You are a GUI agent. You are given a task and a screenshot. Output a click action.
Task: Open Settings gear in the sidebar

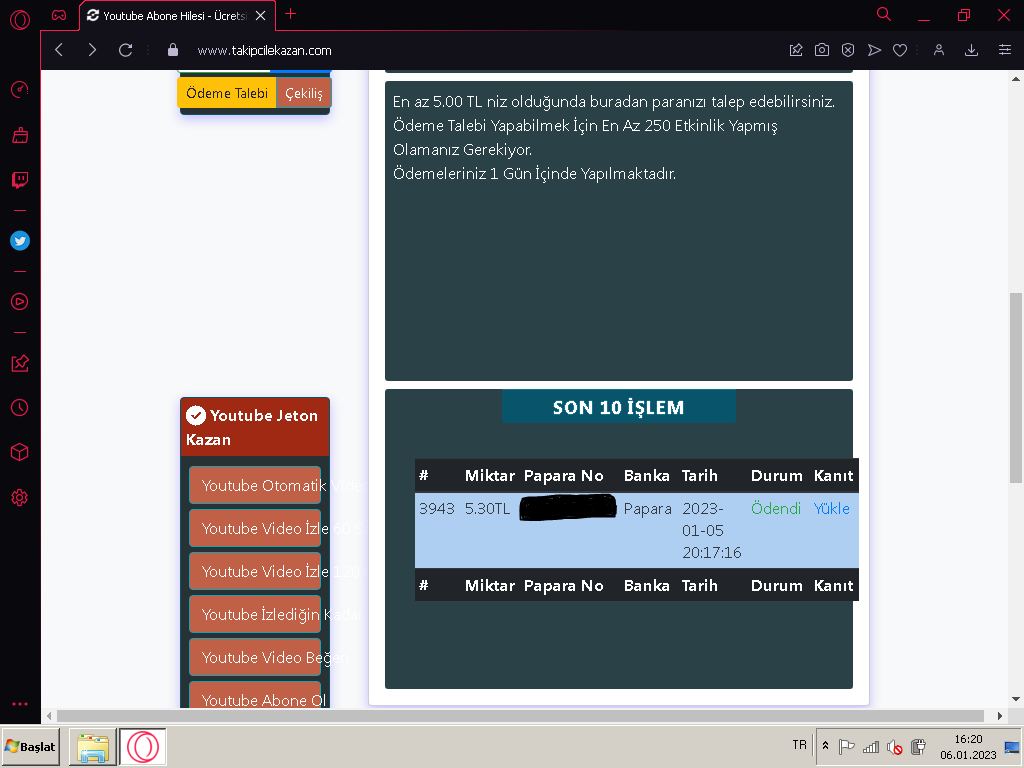point(20,497)
